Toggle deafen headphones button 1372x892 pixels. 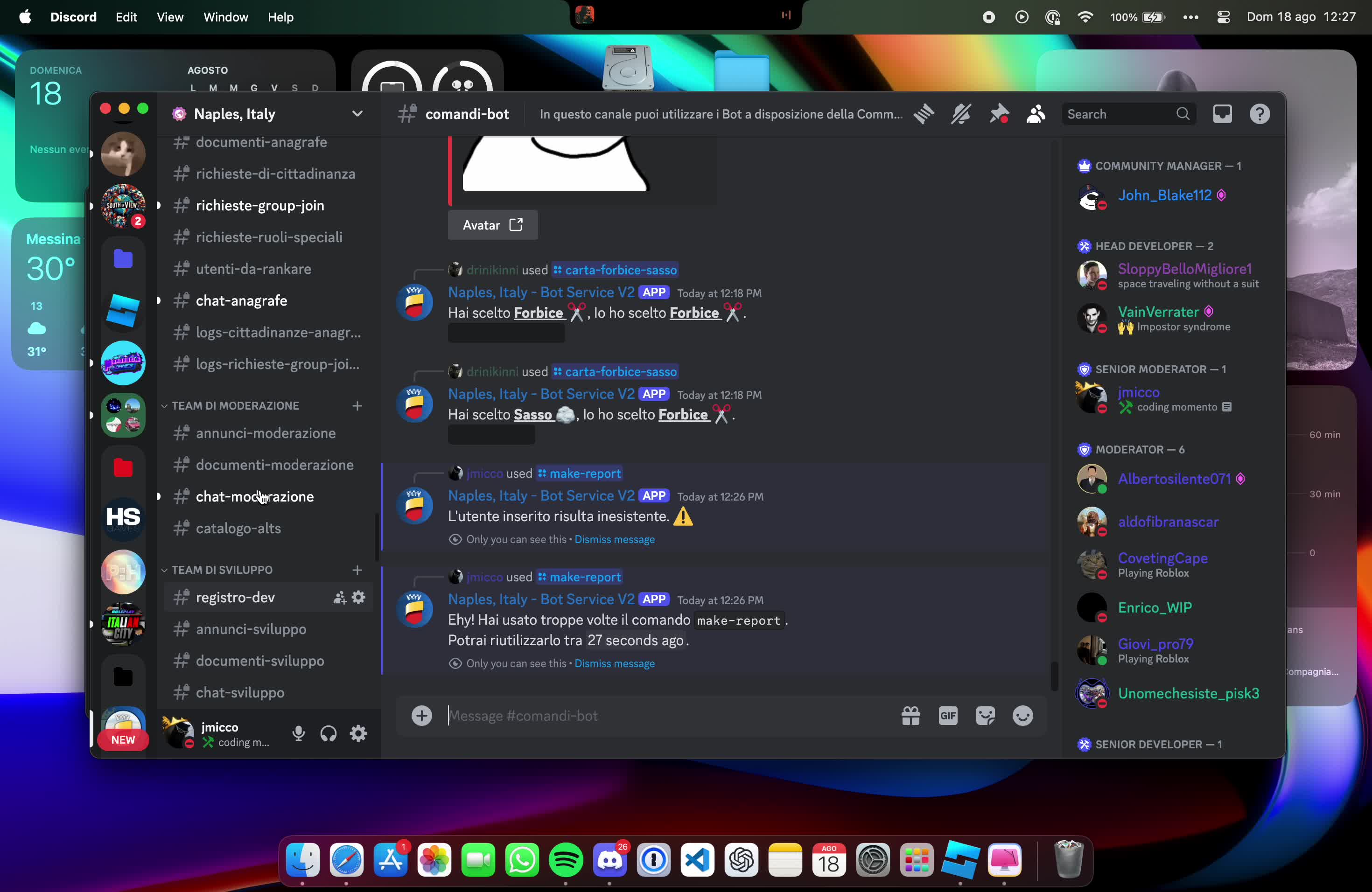(x=329, y=733)
